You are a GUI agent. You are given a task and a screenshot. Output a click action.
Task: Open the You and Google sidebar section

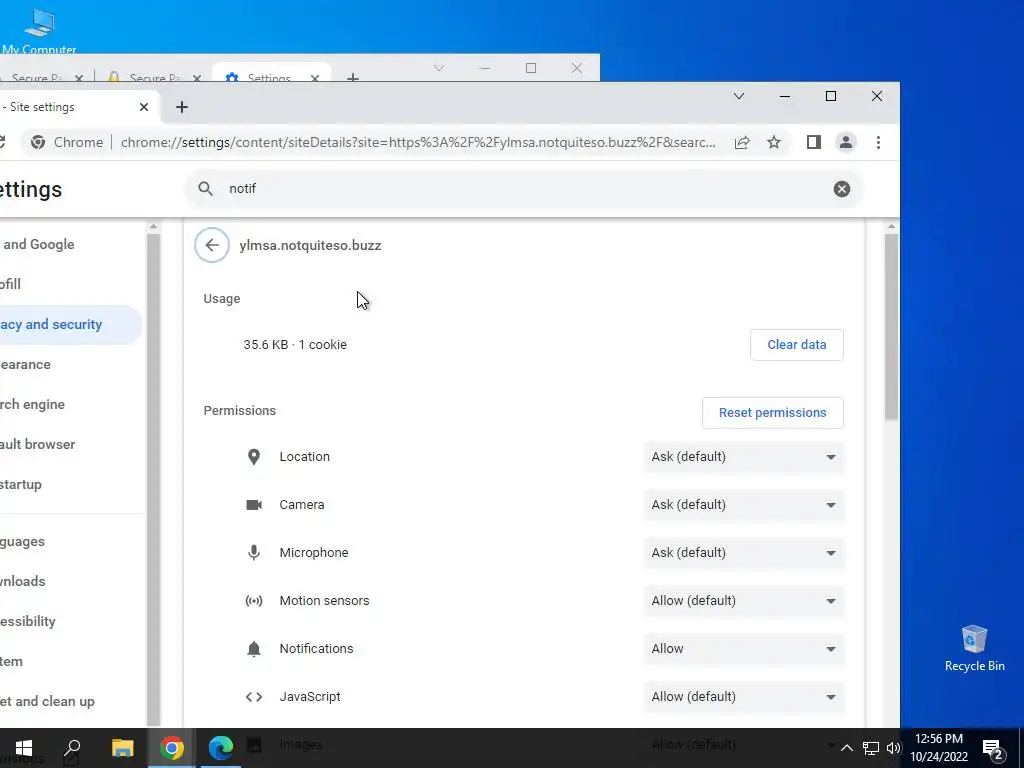click(69, 244)
